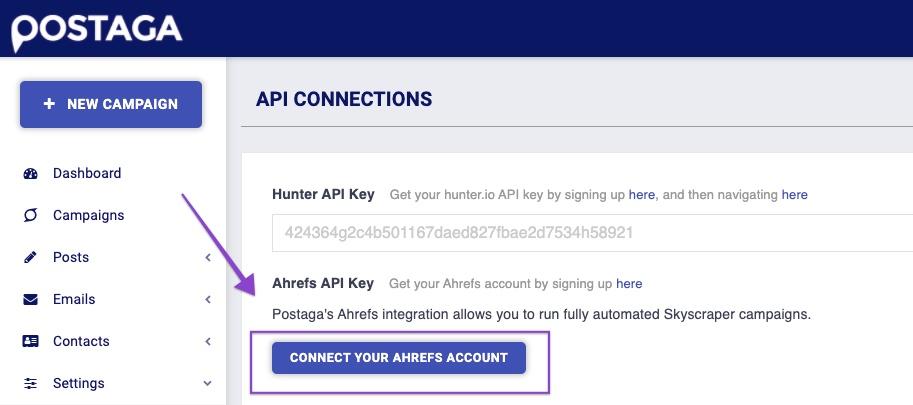
Task: Click the Emails envelope icon
Action: coord(30,299)
